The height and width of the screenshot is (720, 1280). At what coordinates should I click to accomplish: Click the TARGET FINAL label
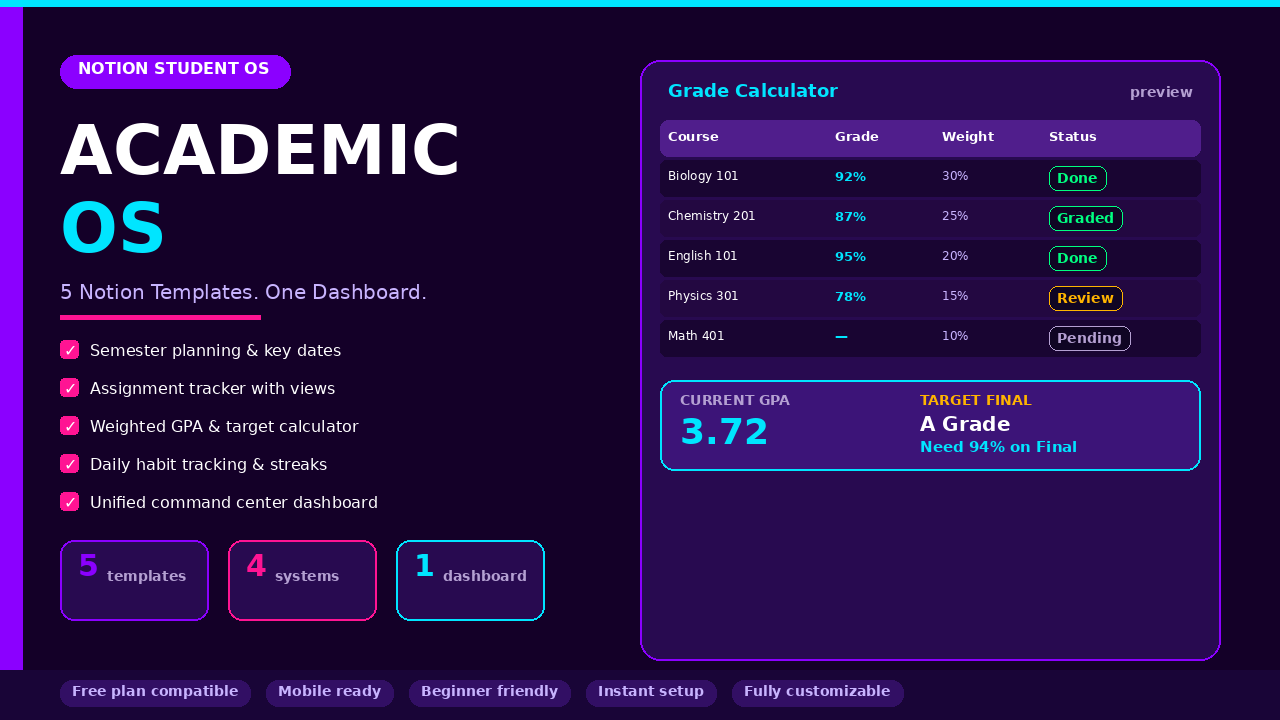(x=976, y=401)
